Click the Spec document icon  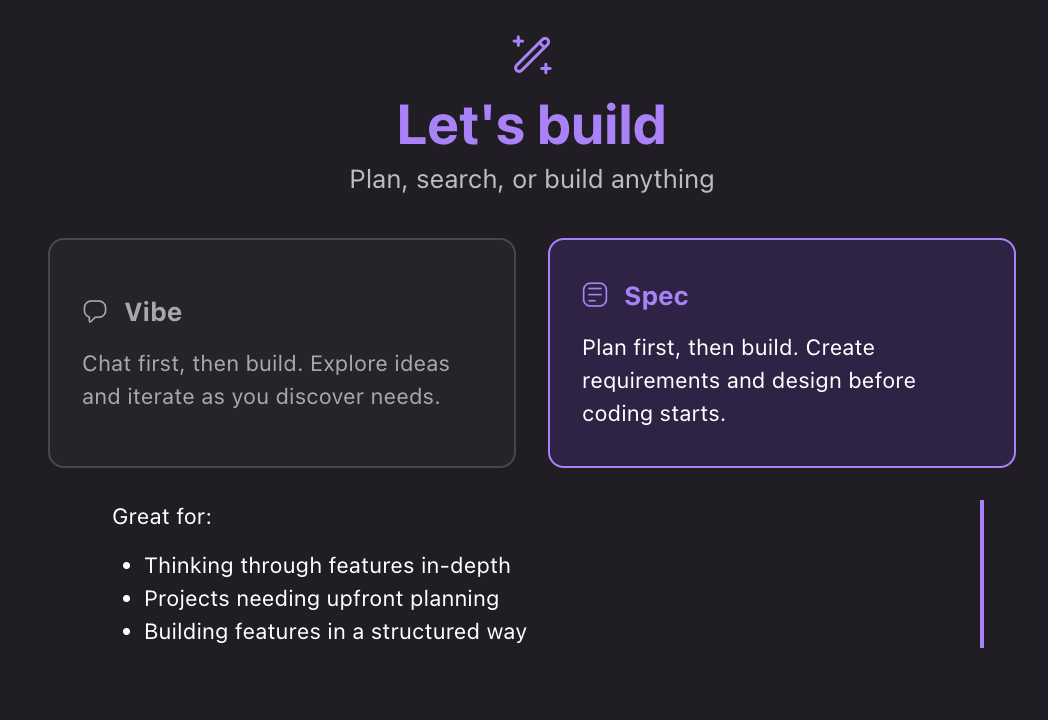(x=595, y=295)
